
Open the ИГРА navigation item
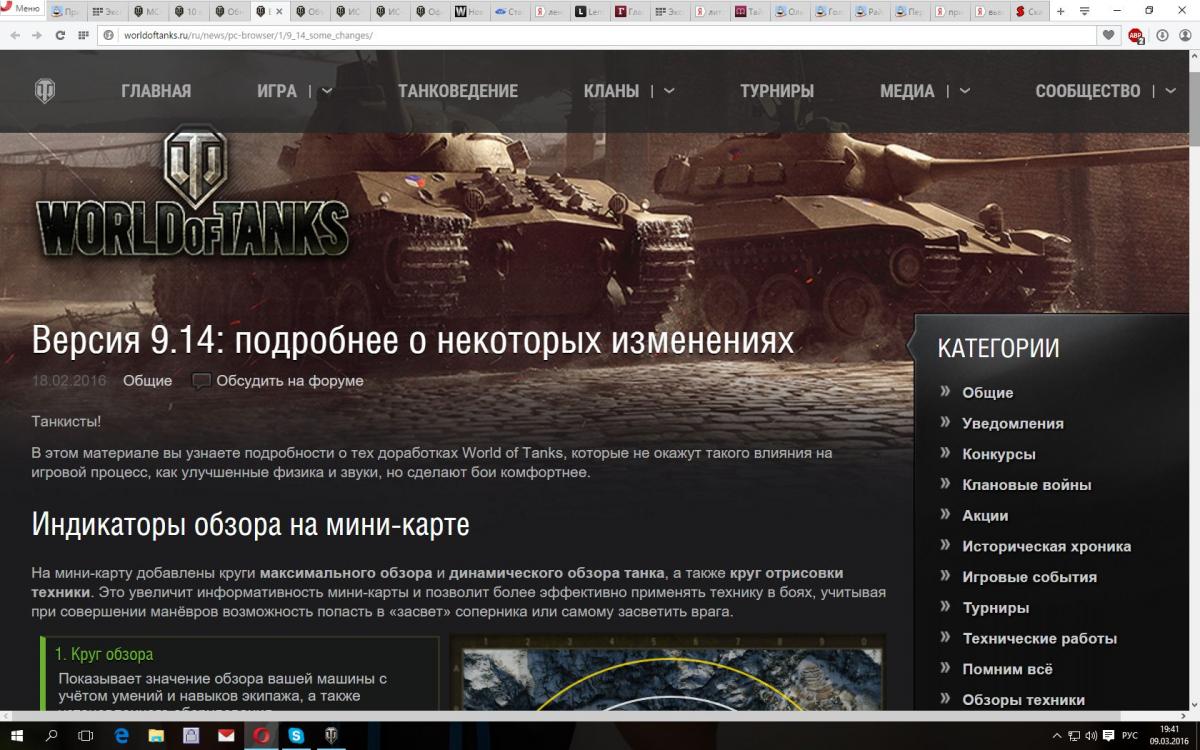[x=277, y=91]
